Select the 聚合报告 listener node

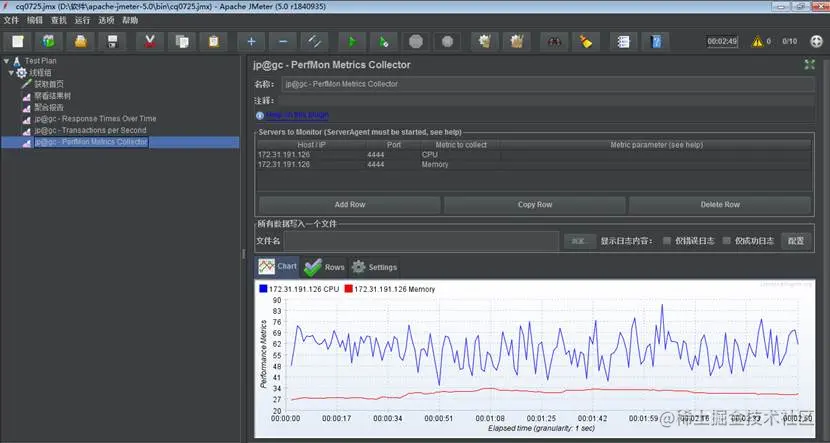49,107
